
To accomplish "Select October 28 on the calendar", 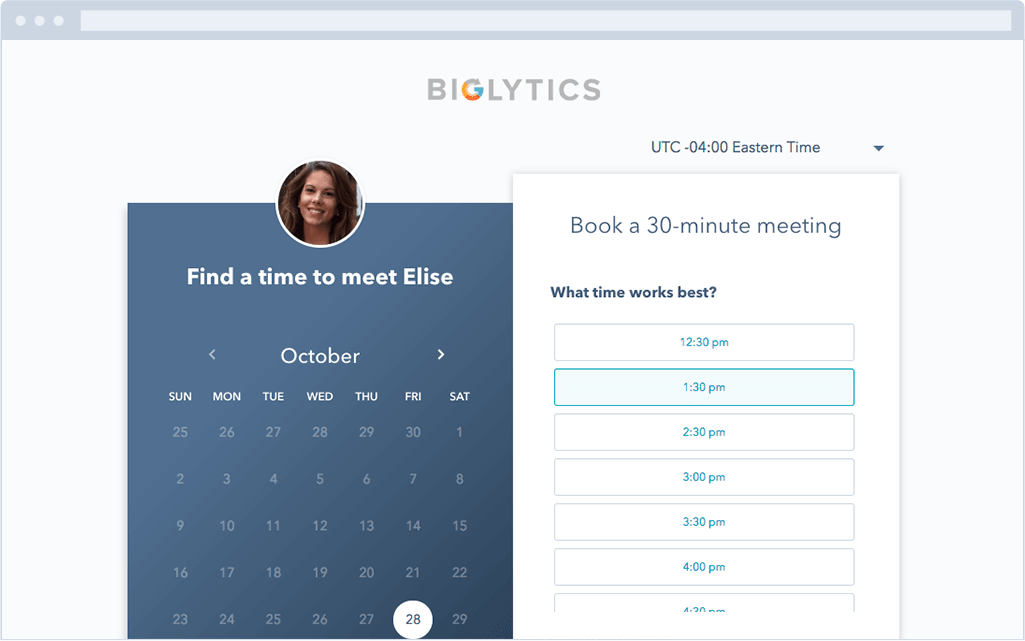I will tap(413, 619).
